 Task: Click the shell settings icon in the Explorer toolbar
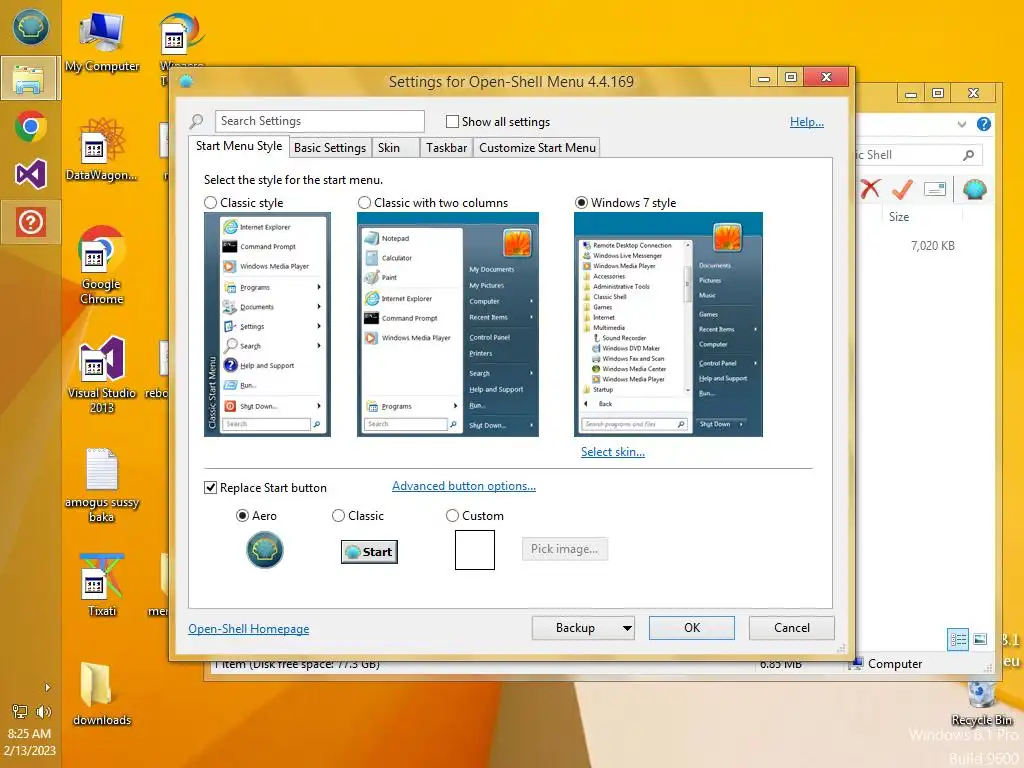point(974,189)
